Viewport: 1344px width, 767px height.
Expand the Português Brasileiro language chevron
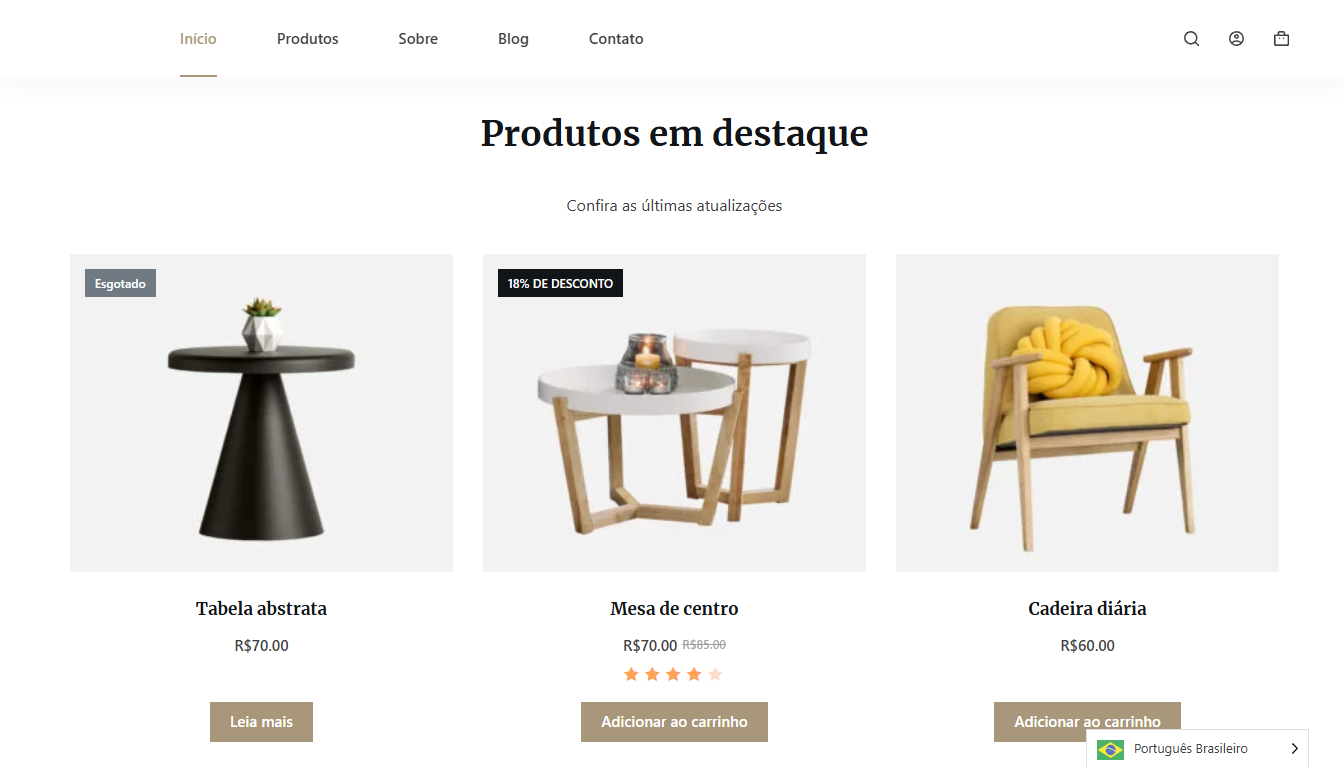[x=1294, y=749]
